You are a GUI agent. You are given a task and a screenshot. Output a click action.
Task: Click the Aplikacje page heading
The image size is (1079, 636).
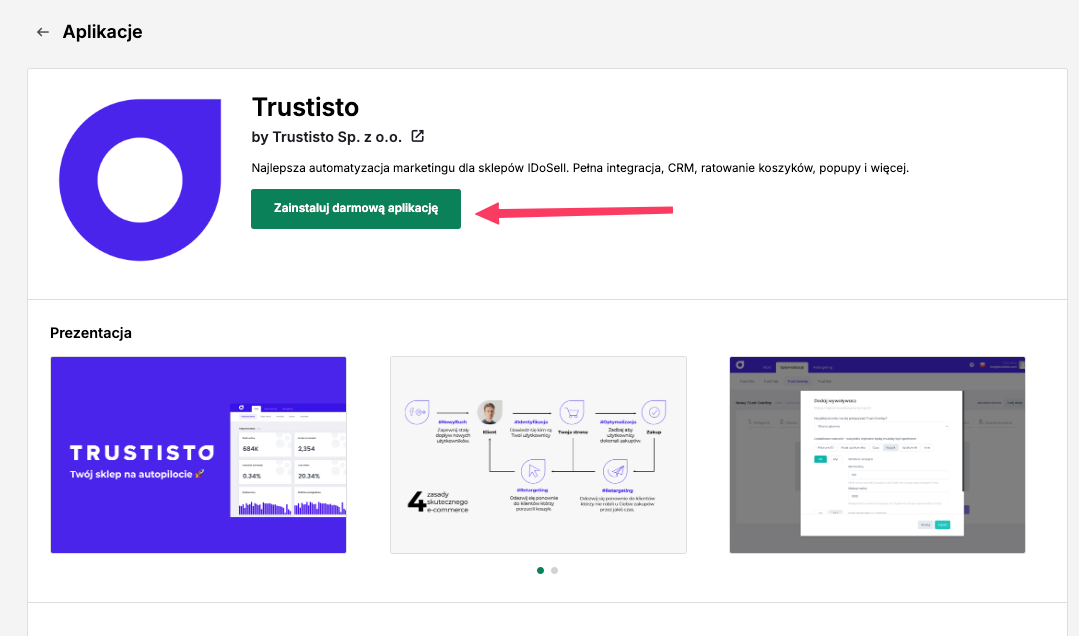click(x=103, y=32)
